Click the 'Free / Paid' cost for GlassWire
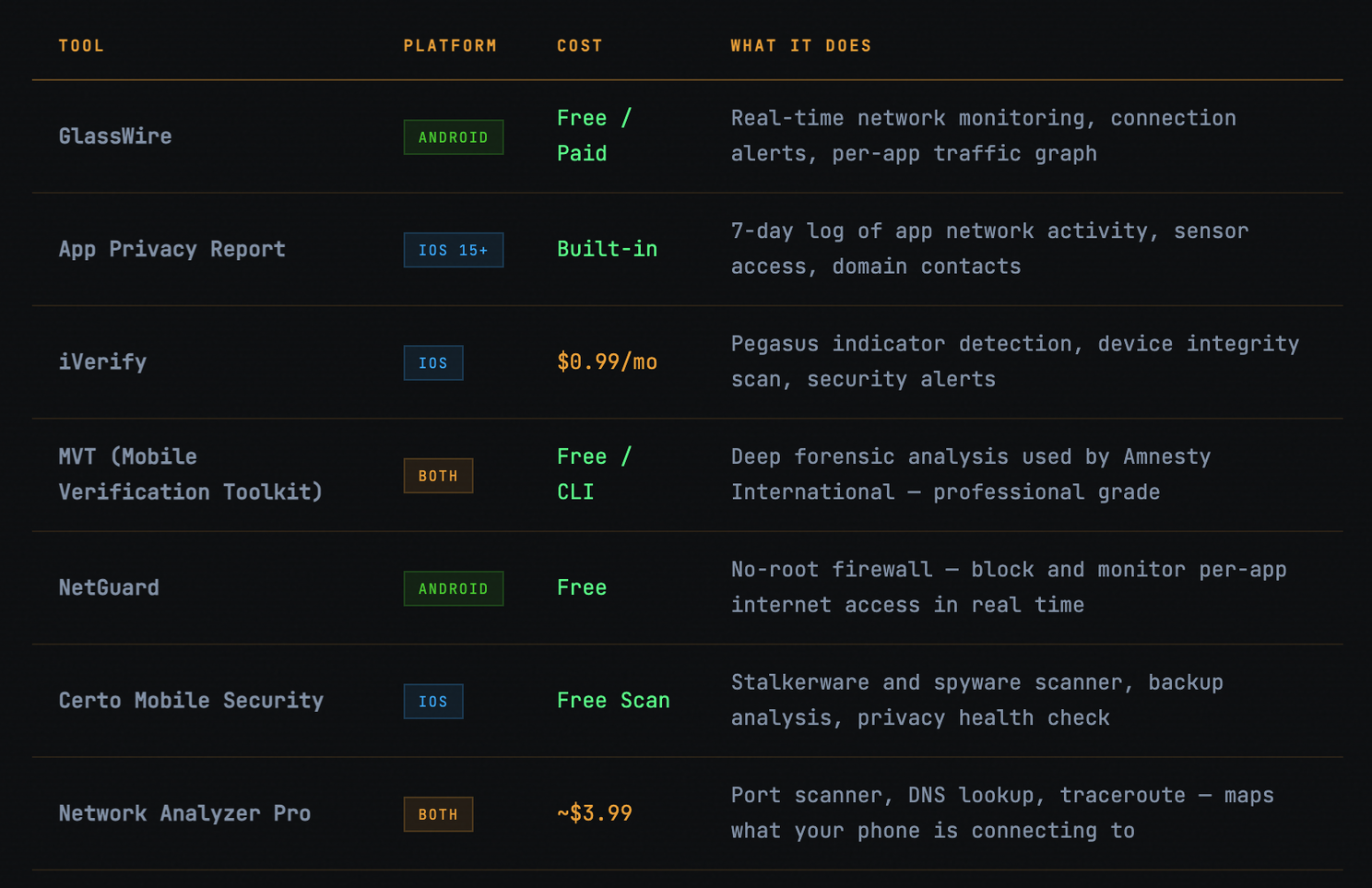This screenshot has height=888, width=1372. pos(595,136)
